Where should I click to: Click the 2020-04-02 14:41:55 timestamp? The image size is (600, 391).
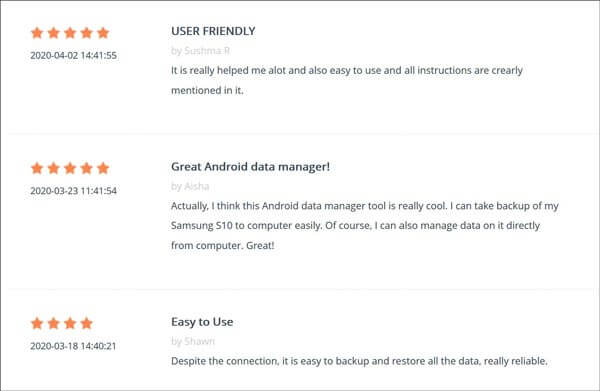[73, 55]
